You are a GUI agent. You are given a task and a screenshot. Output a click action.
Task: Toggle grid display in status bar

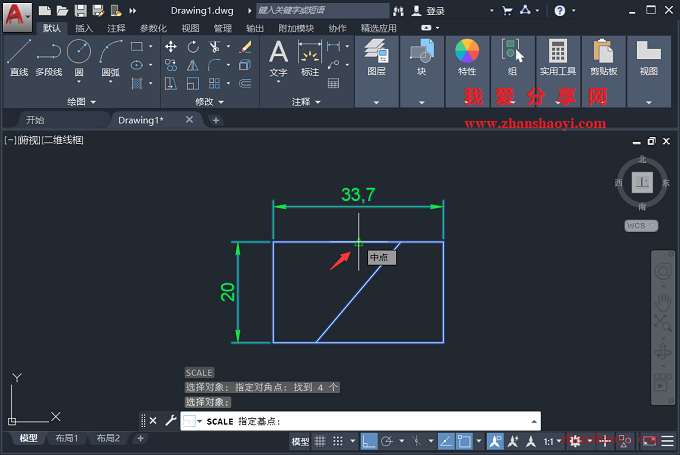click(x=320, y=442)
